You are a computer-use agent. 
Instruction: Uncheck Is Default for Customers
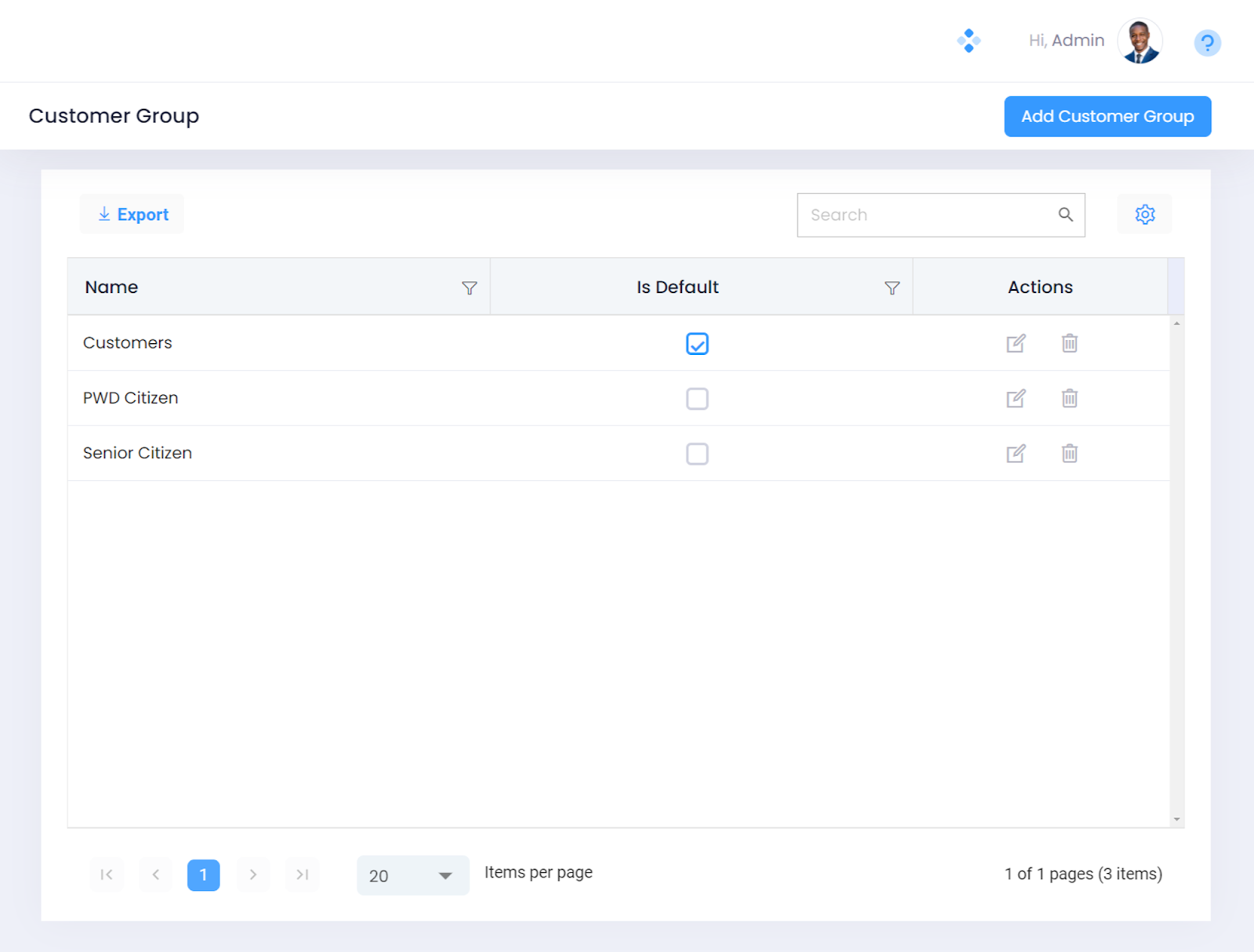click(x=697, y=344)
